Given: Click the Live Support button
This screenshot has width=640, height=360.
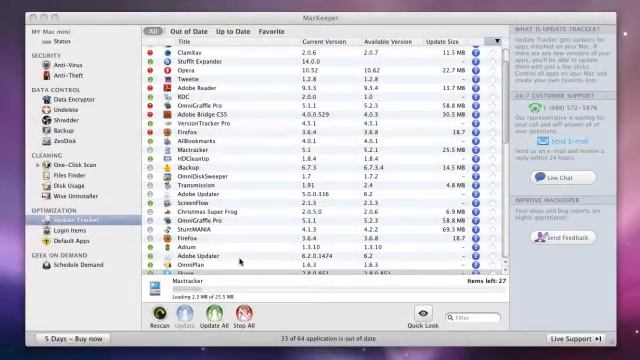Looking at the screenshot, I should [576, 339].
